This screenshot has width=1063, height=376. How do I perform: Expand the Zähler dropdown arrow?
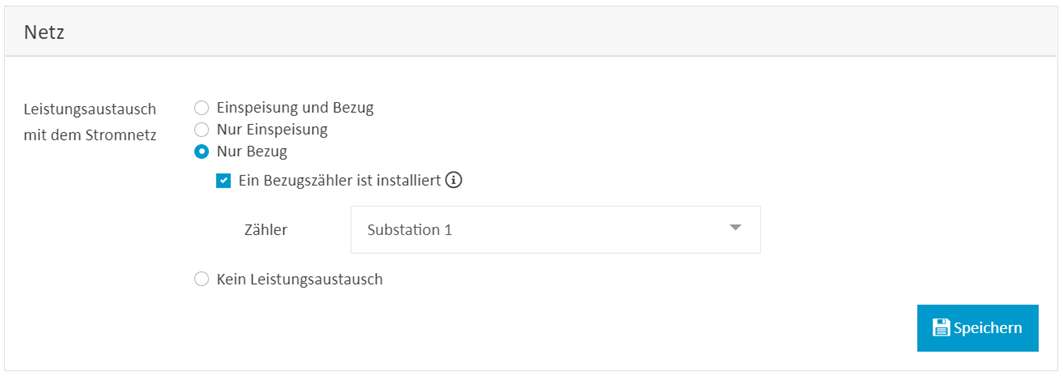736,228
